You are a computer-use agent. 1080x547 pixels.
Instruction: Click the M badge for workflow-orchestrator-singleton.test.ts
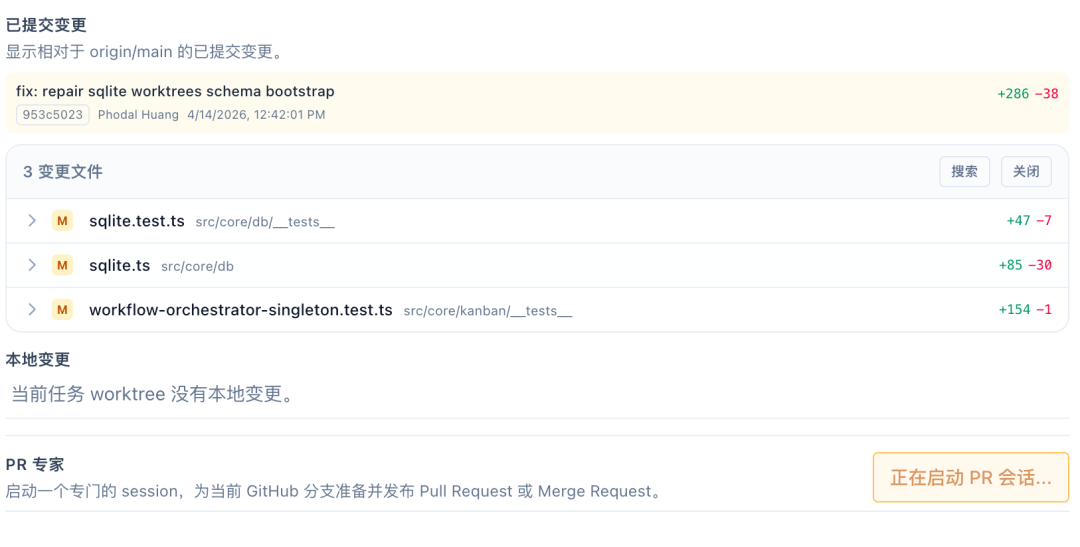click(x=62, y=309)
